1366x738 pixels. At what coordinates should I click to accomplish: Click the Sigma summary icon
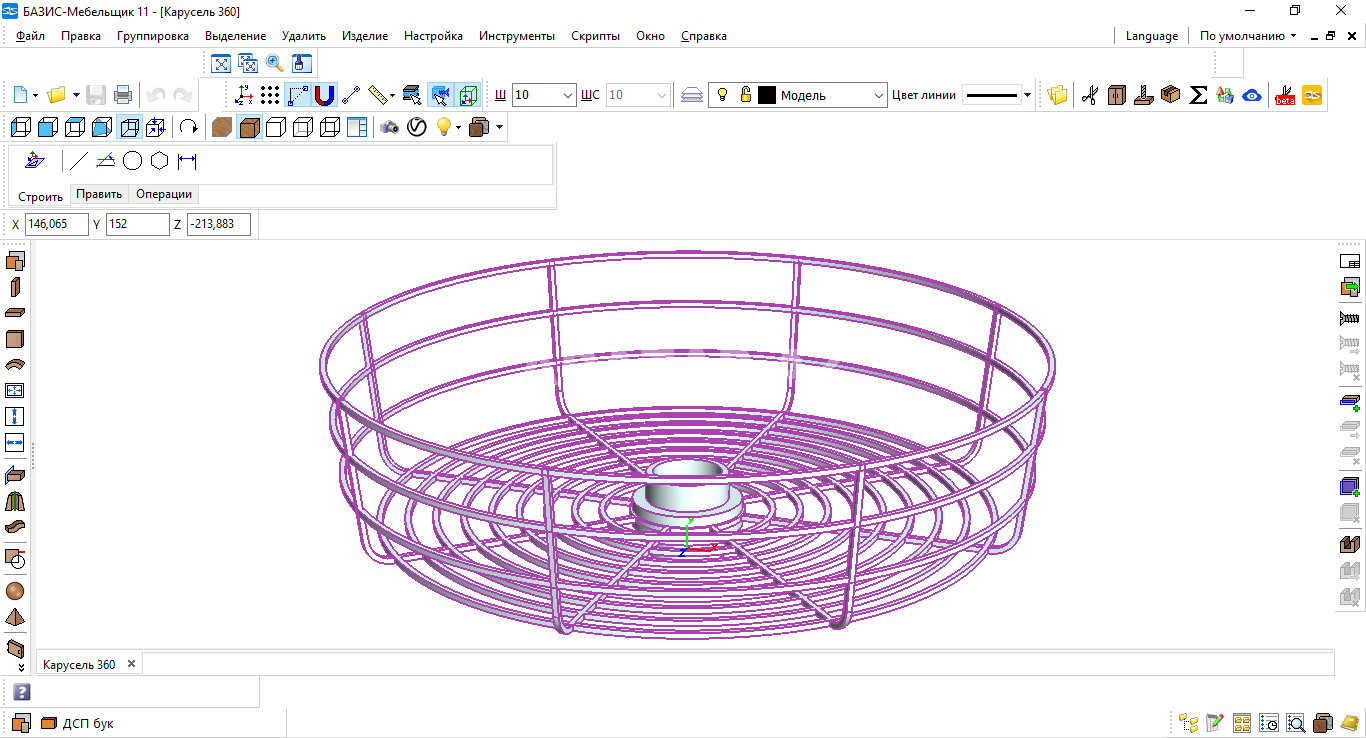click(x=1198, y=95)
